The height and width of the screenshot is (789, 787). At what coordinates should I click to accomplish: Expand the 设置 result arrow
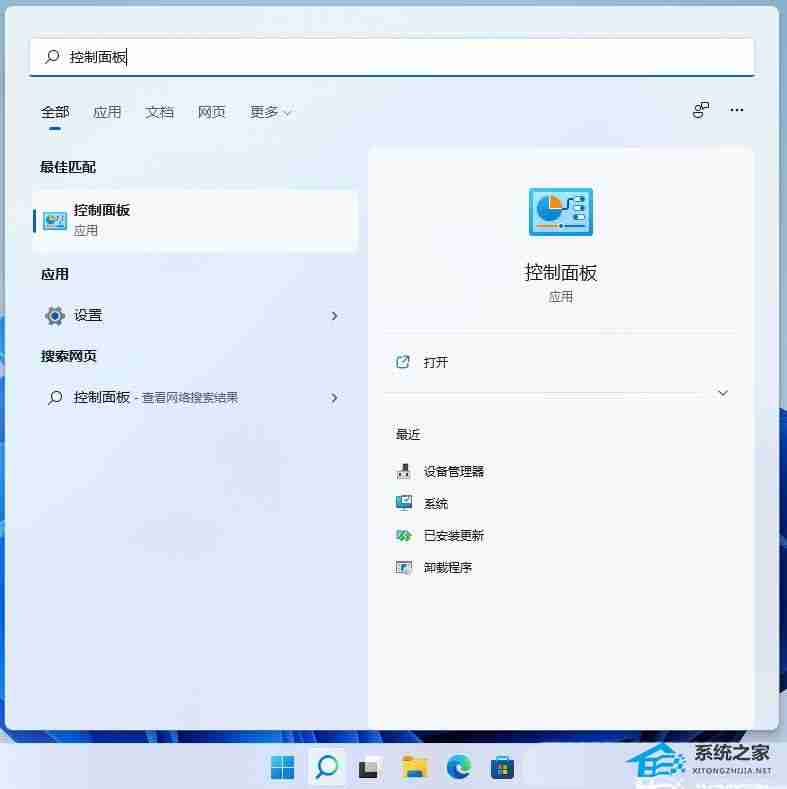point(334,316)
